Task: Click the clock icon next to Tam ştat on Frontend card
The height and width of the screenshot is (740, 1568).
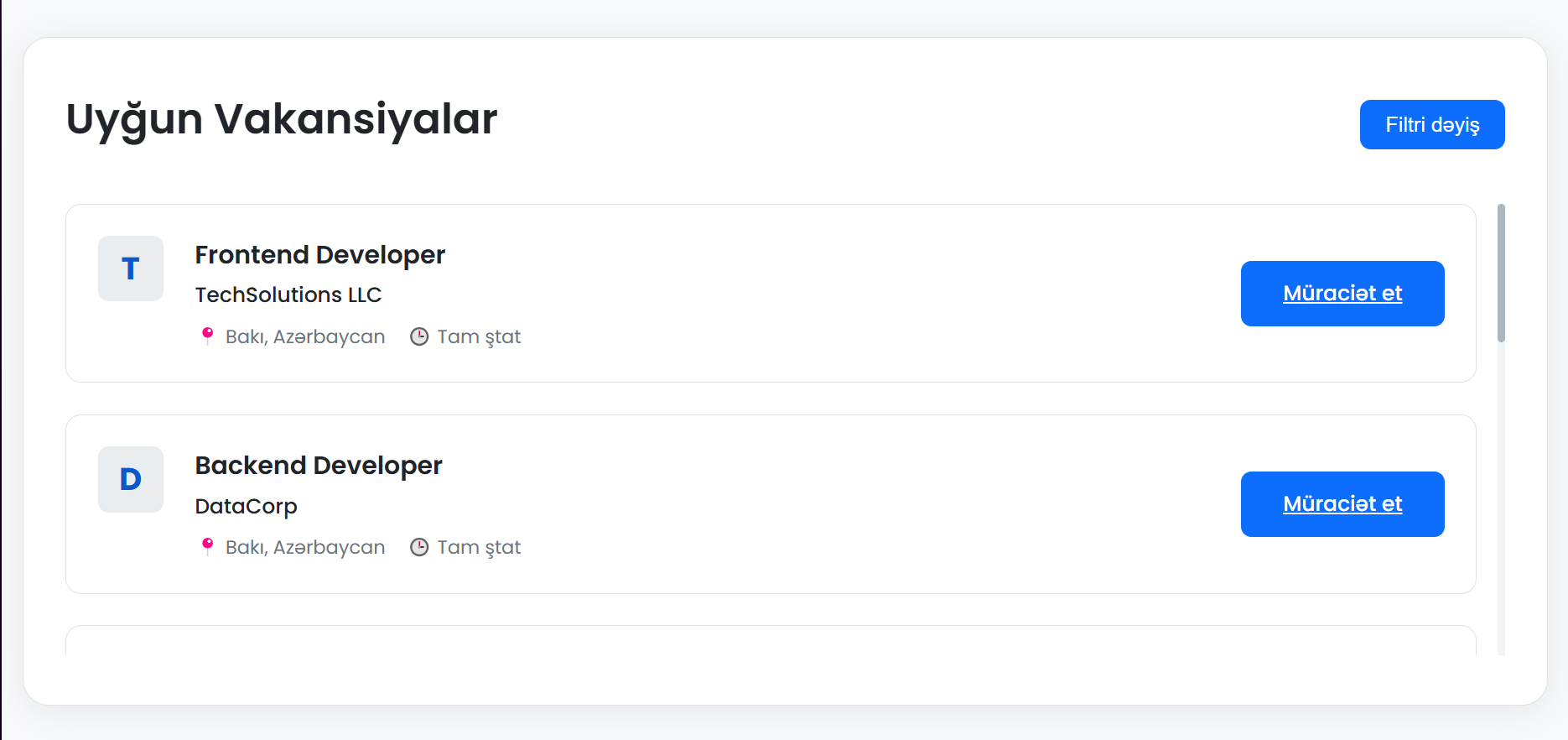Action: (420, 336)
